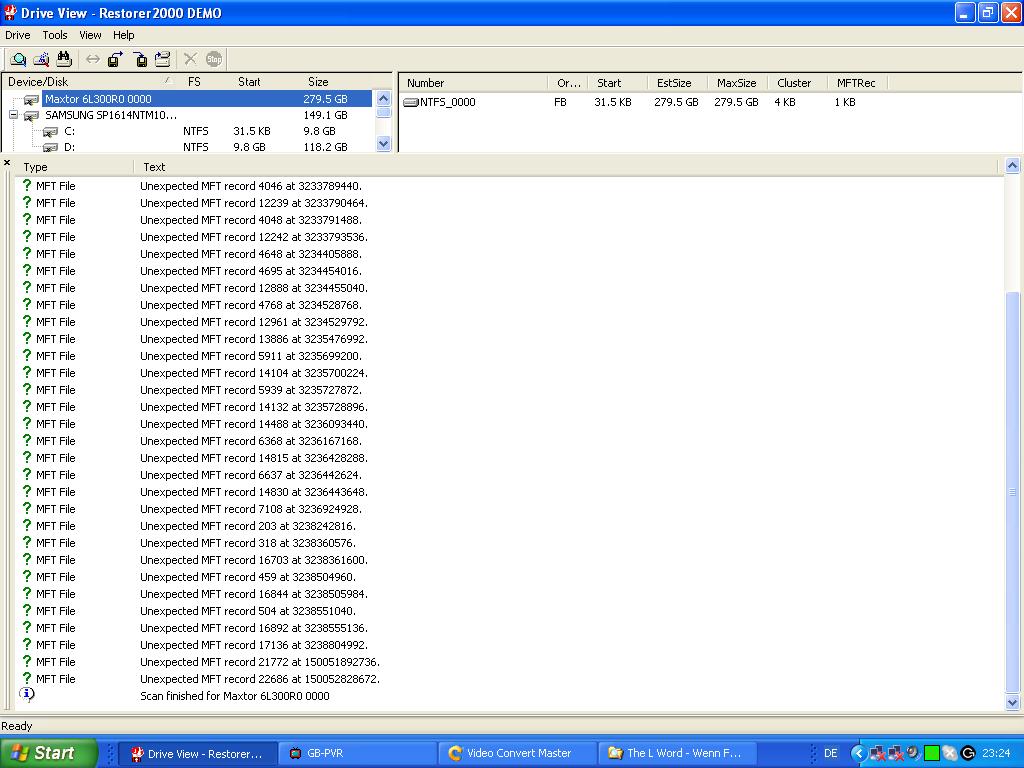Select log row 'Unexpected MFT record 12239 at 3233790464'
Image resolution: width=1024 pixels, height=768 pixels.
click(255, 203)
